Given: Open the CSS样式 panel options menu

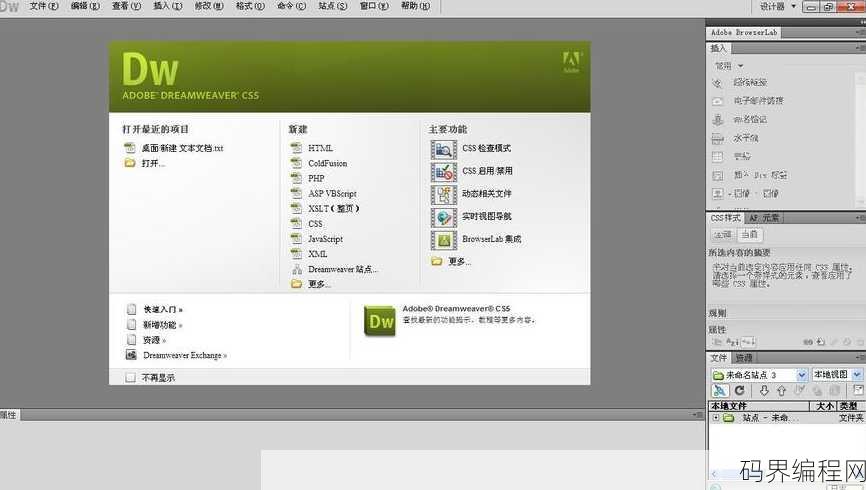Looking at the screenshot, I should click(860, 218).
